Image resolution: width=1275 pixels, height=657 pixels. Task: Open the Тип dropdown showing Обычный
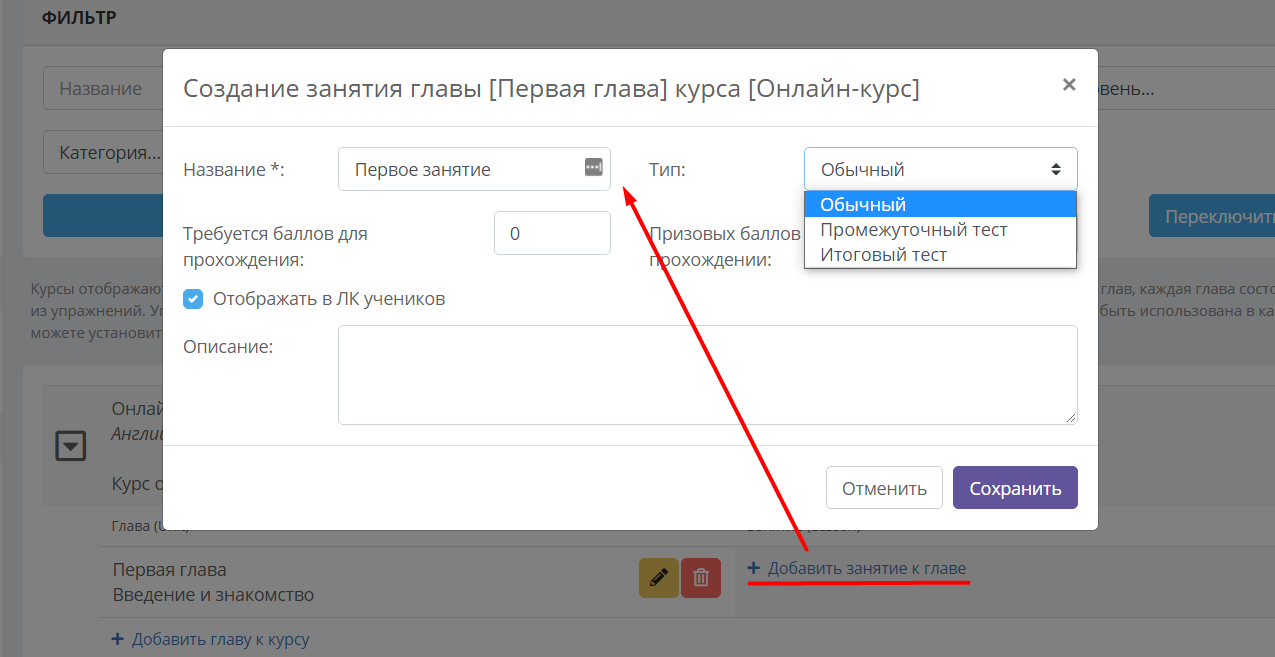click(x=940, y=169)
